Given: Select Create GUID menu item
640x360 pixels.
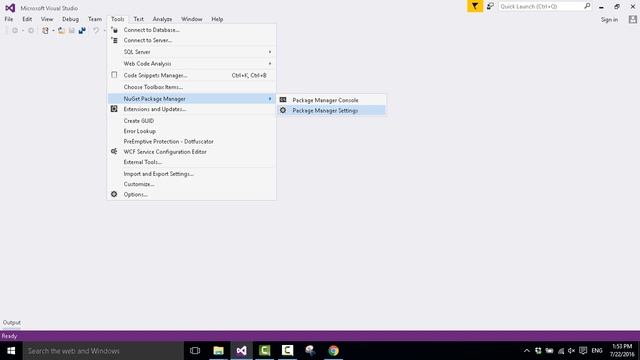Looking at the screenshot, I should [191, 121].
